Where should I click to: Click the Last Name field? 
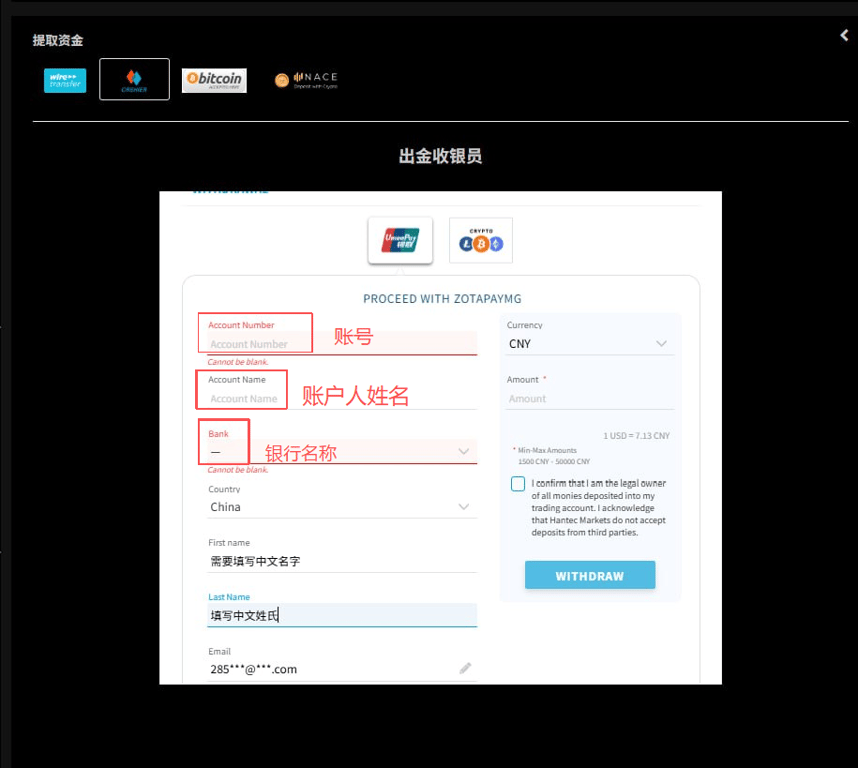342,615
